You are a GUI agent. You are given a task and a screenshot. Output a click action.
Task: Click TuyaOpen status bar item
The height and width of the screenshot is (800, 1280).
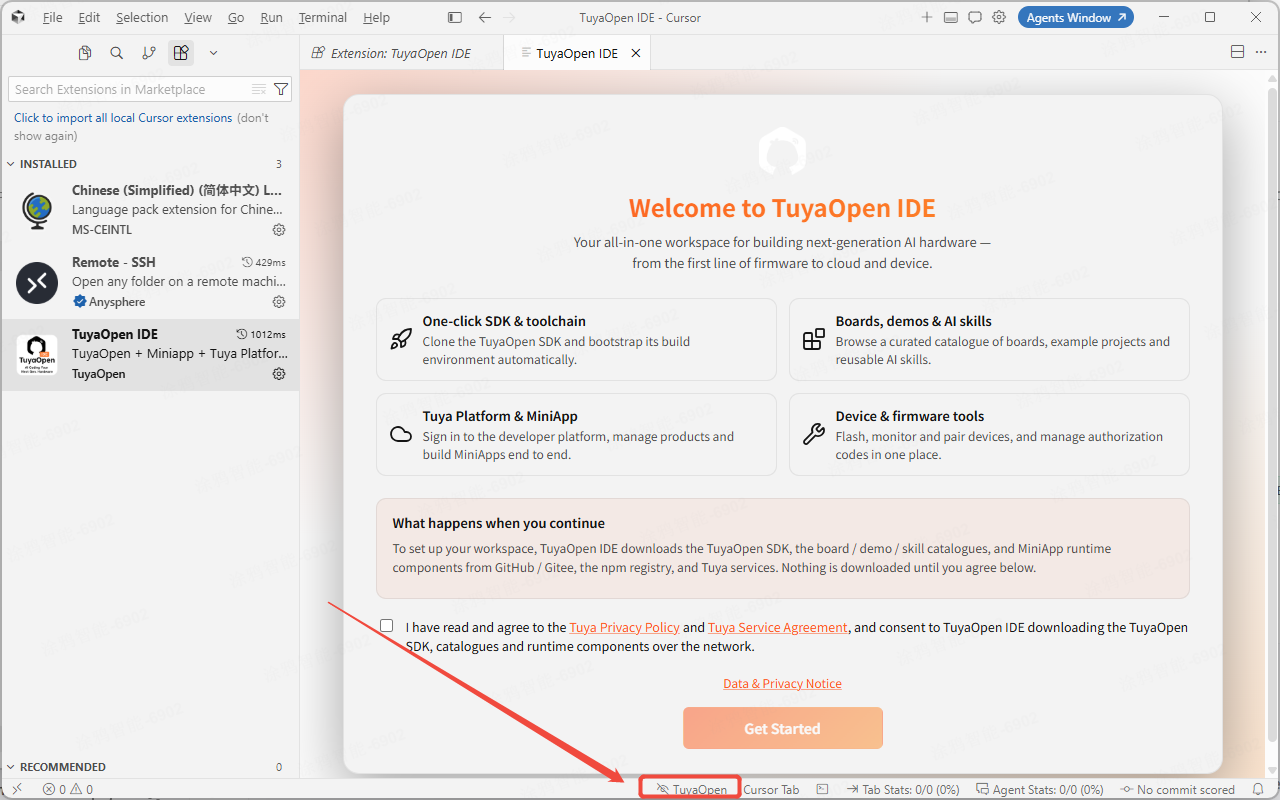691,789
